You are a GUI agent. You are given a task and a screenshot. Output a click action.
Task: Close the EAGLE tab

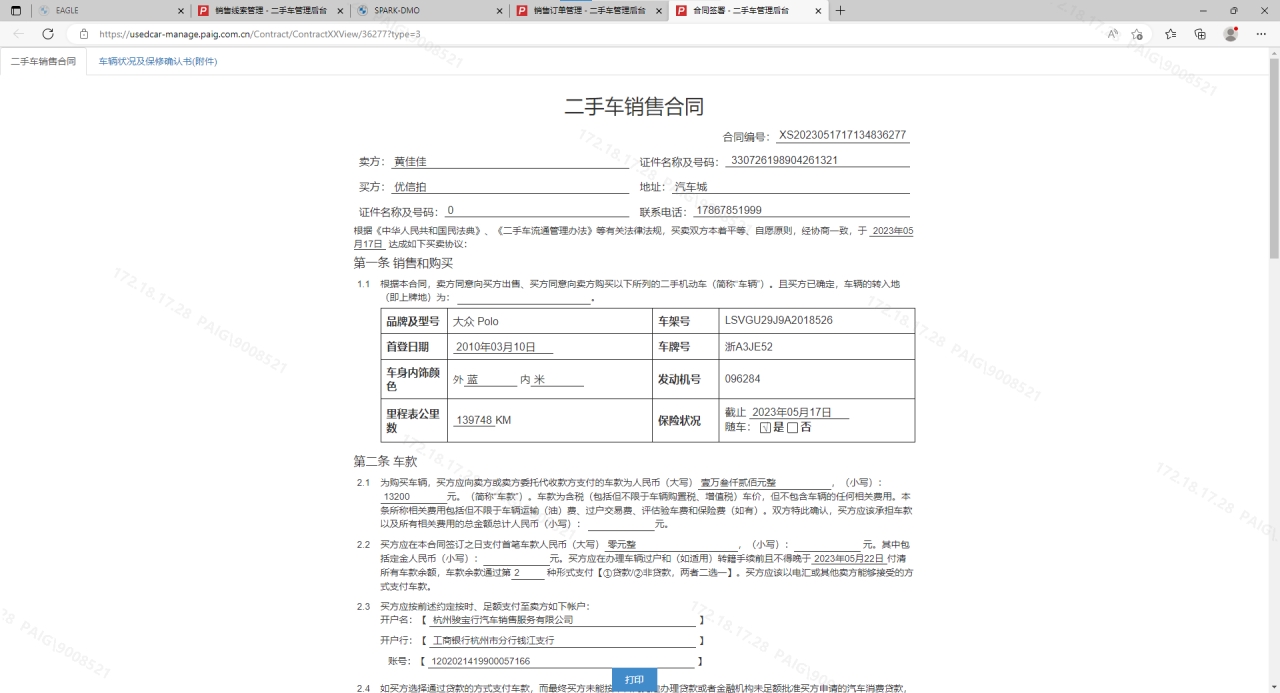181,10
